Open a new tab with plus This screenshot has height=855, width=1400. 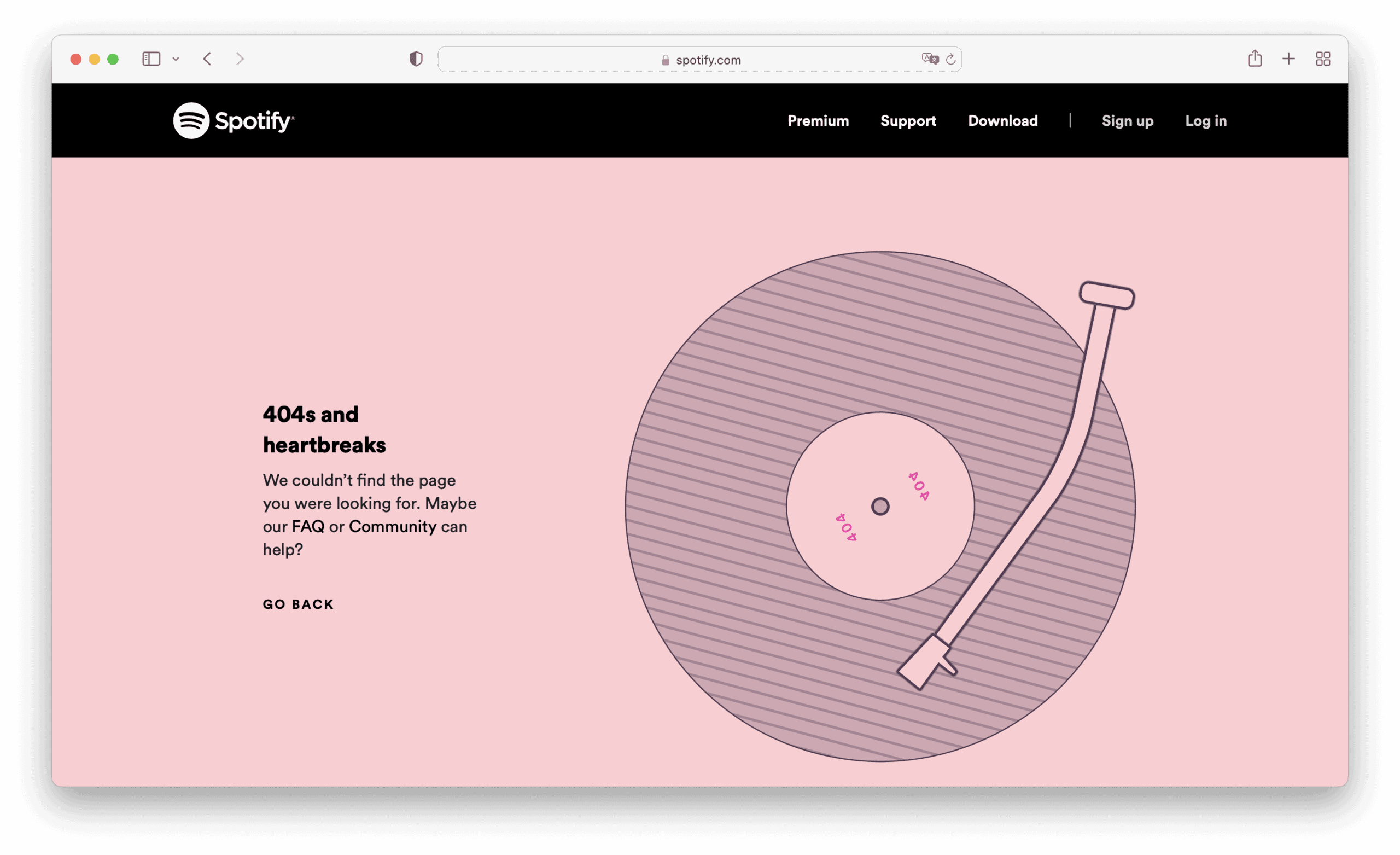tap(1288, 59)
